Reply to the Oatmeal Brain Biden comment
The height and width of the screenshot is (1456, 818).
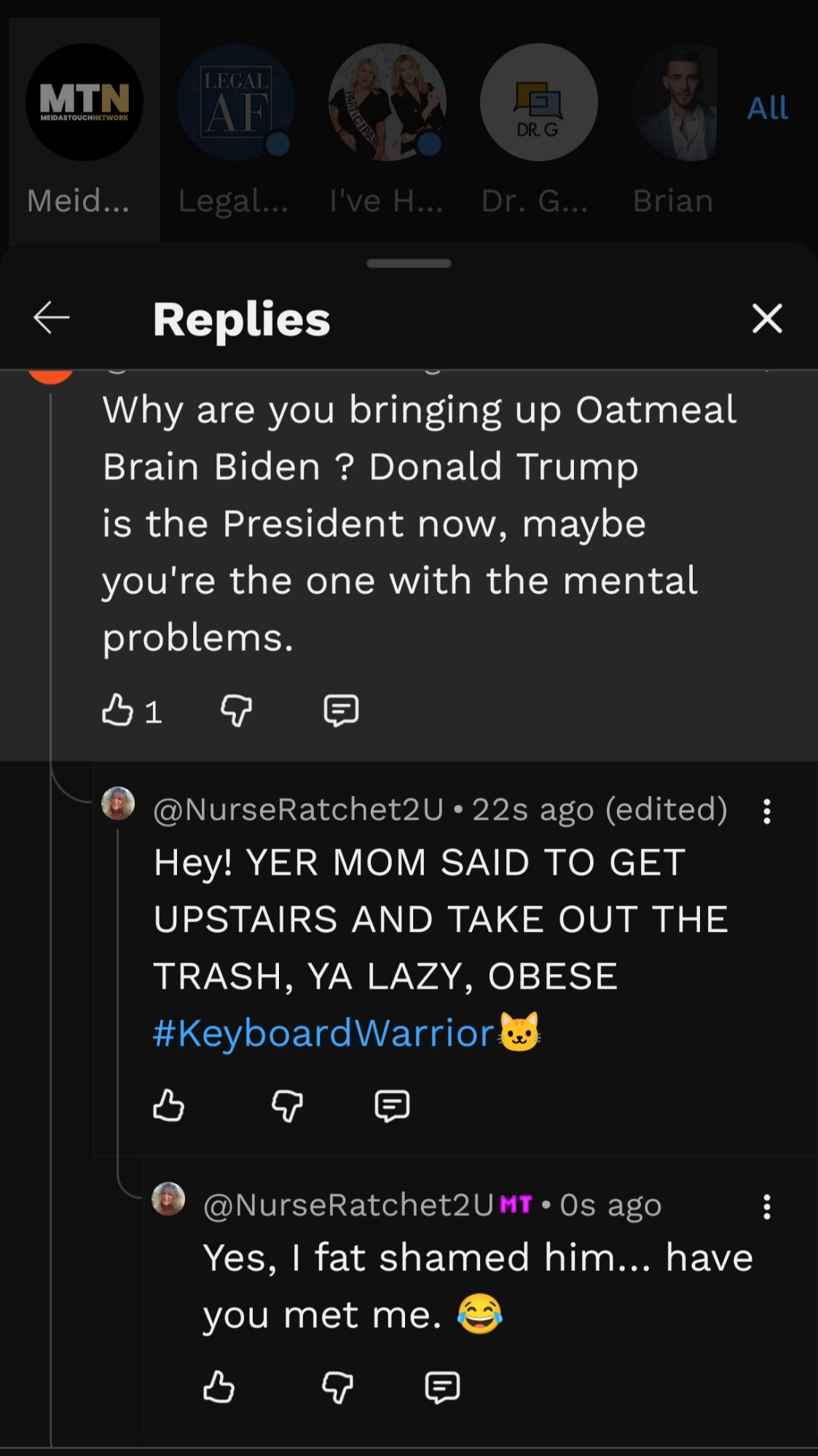(x=341, y=710)
